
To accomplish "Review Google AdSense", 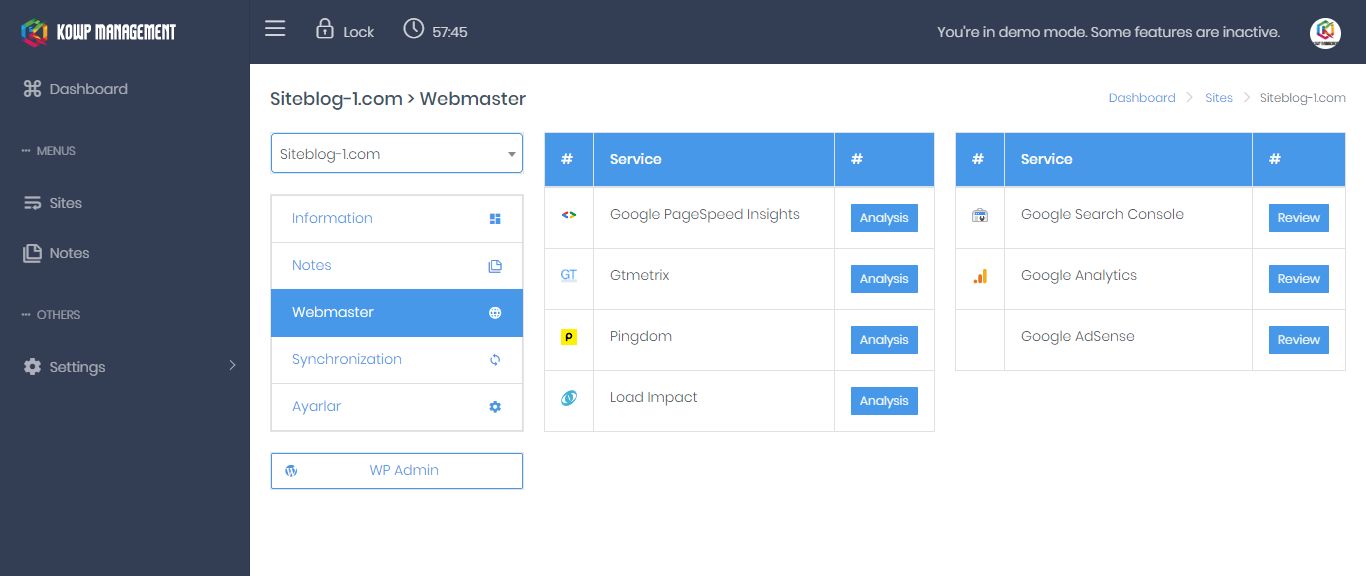I will [1299, 340].
